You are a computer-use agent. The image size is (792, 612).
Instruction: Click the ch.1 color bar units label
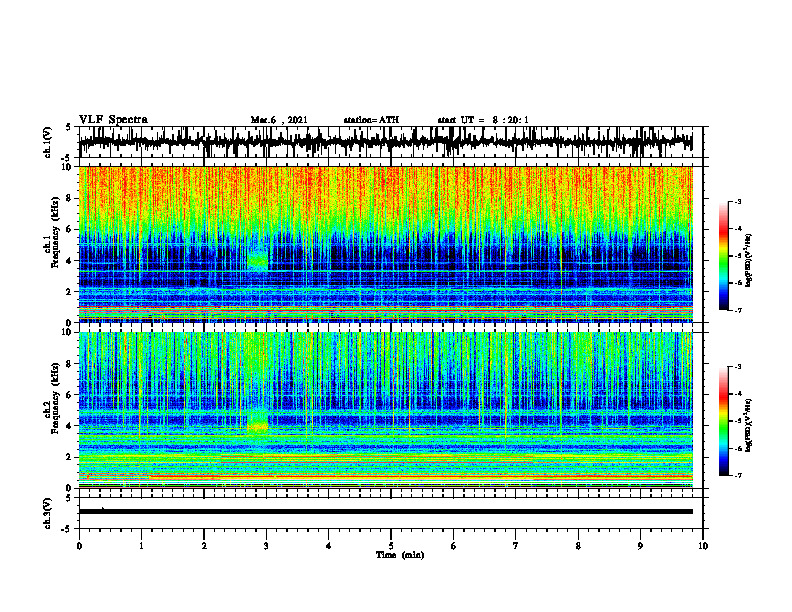(748, 260)
